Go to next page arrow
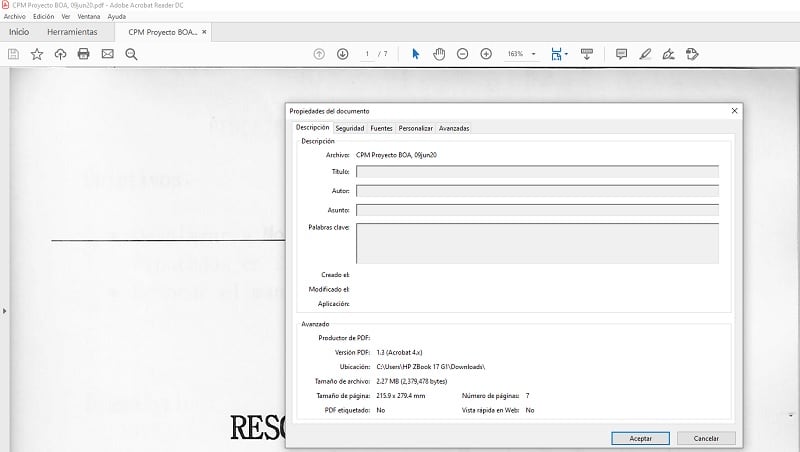The height and width of the screenshot is (452, 800). (x=342, y=53)
